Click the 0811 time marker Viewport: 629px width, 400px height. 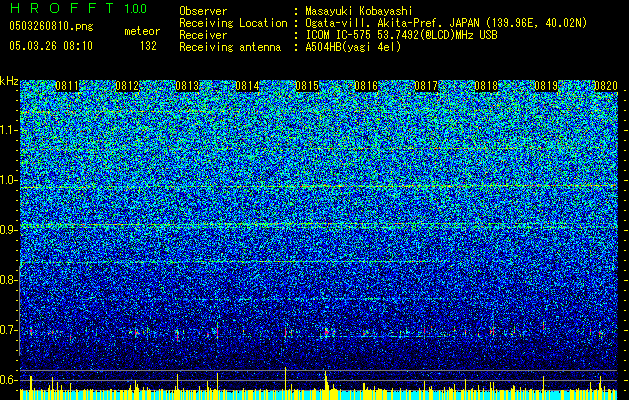tap(67, 86)
